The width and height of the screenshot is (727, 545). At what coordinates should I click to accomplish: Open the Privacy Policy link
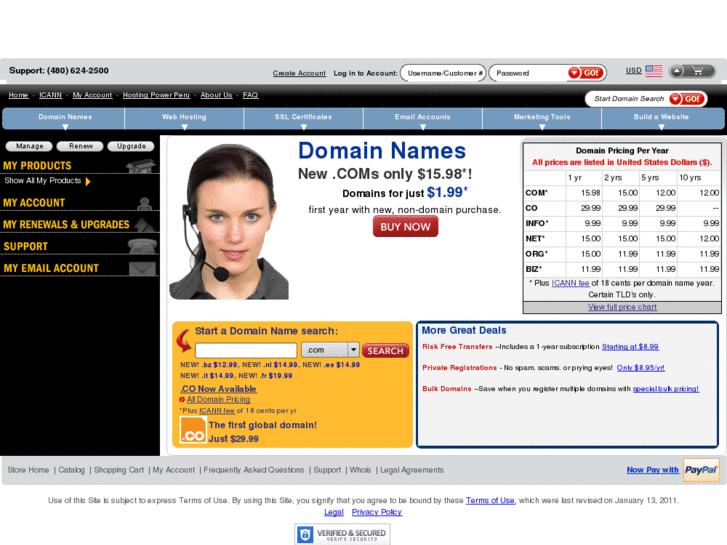coord(376,512)
